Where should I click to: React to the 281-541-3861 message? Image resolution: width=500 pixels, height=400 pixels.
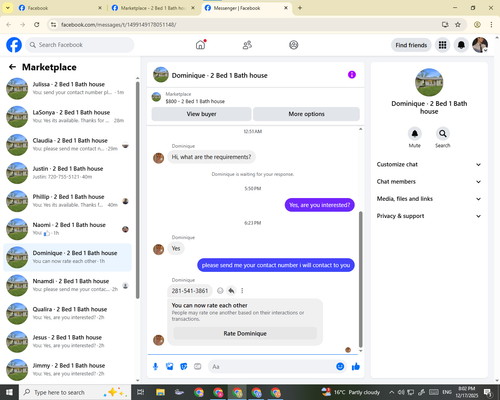[220, 291]
